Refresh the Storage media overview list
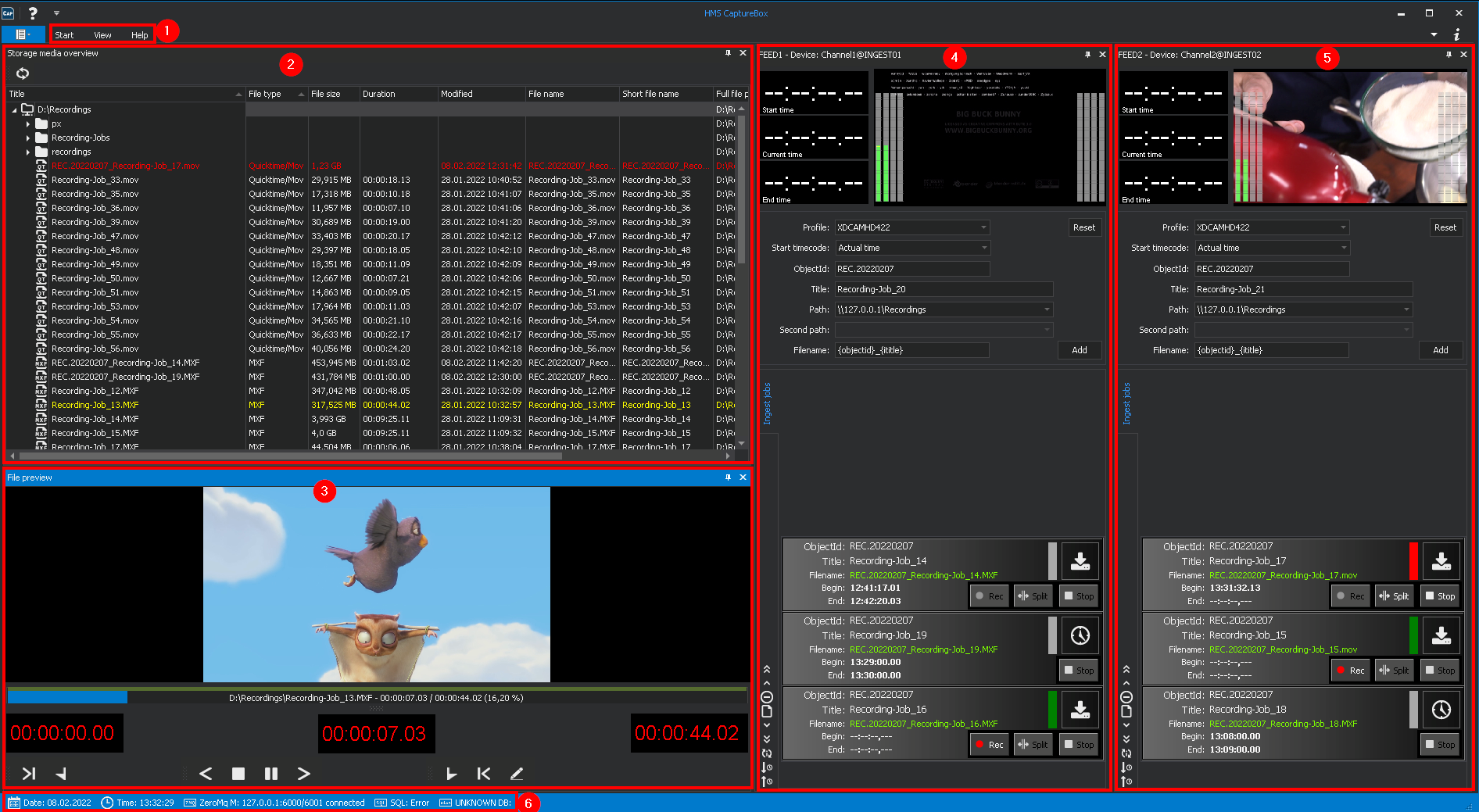 [23, 73]
